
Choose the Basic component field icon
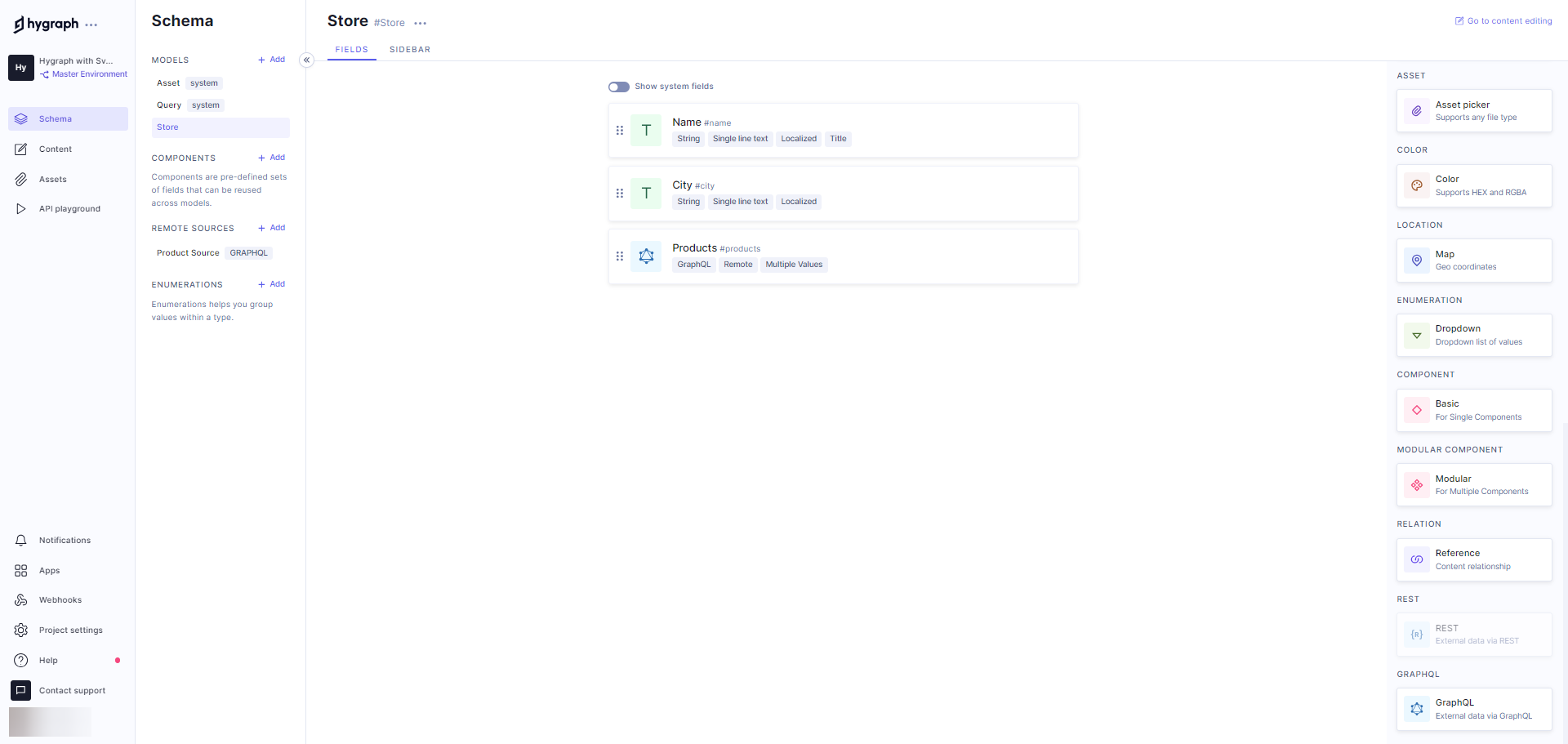(1417, 410)
